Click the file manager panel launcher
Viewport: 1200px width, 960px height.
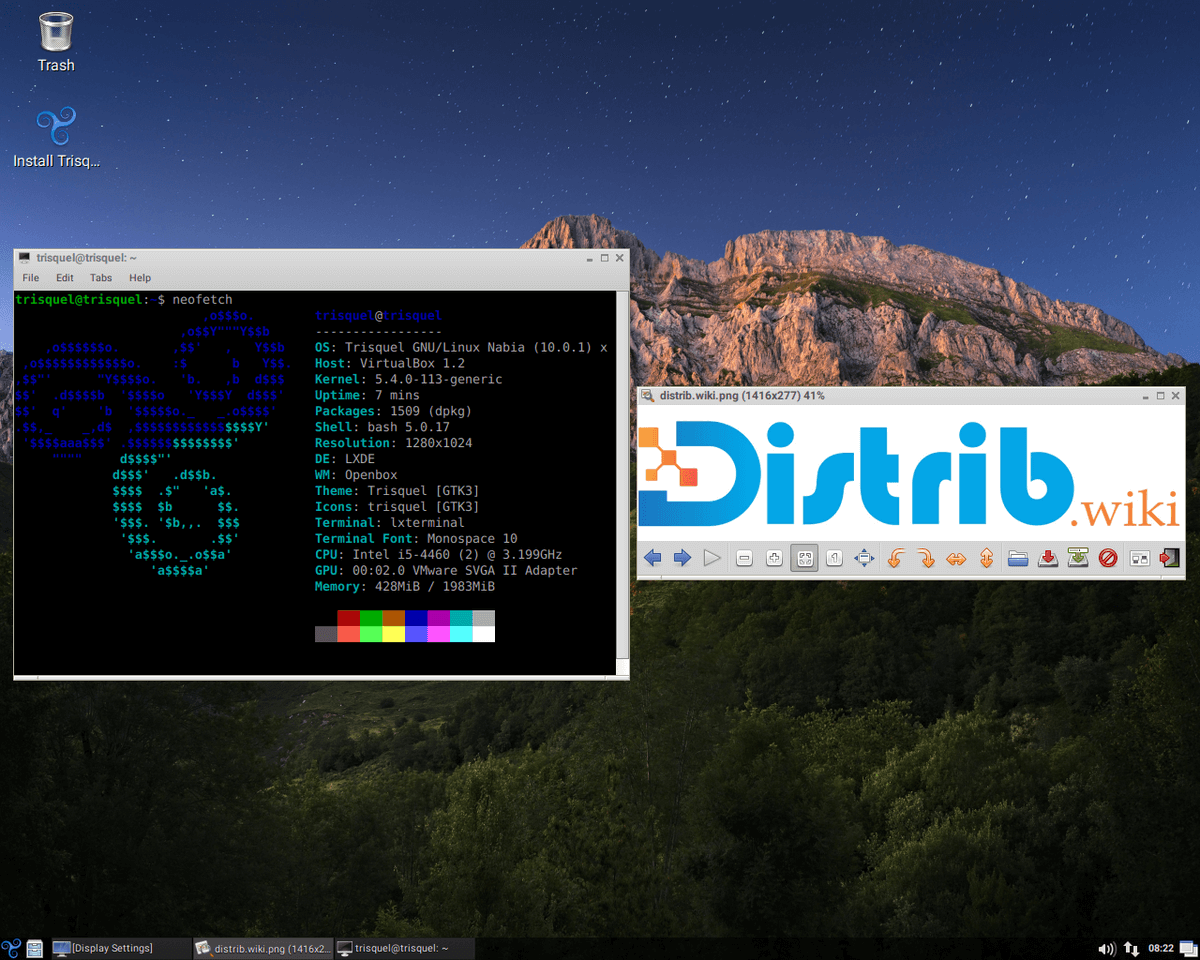tap(35, 948)
